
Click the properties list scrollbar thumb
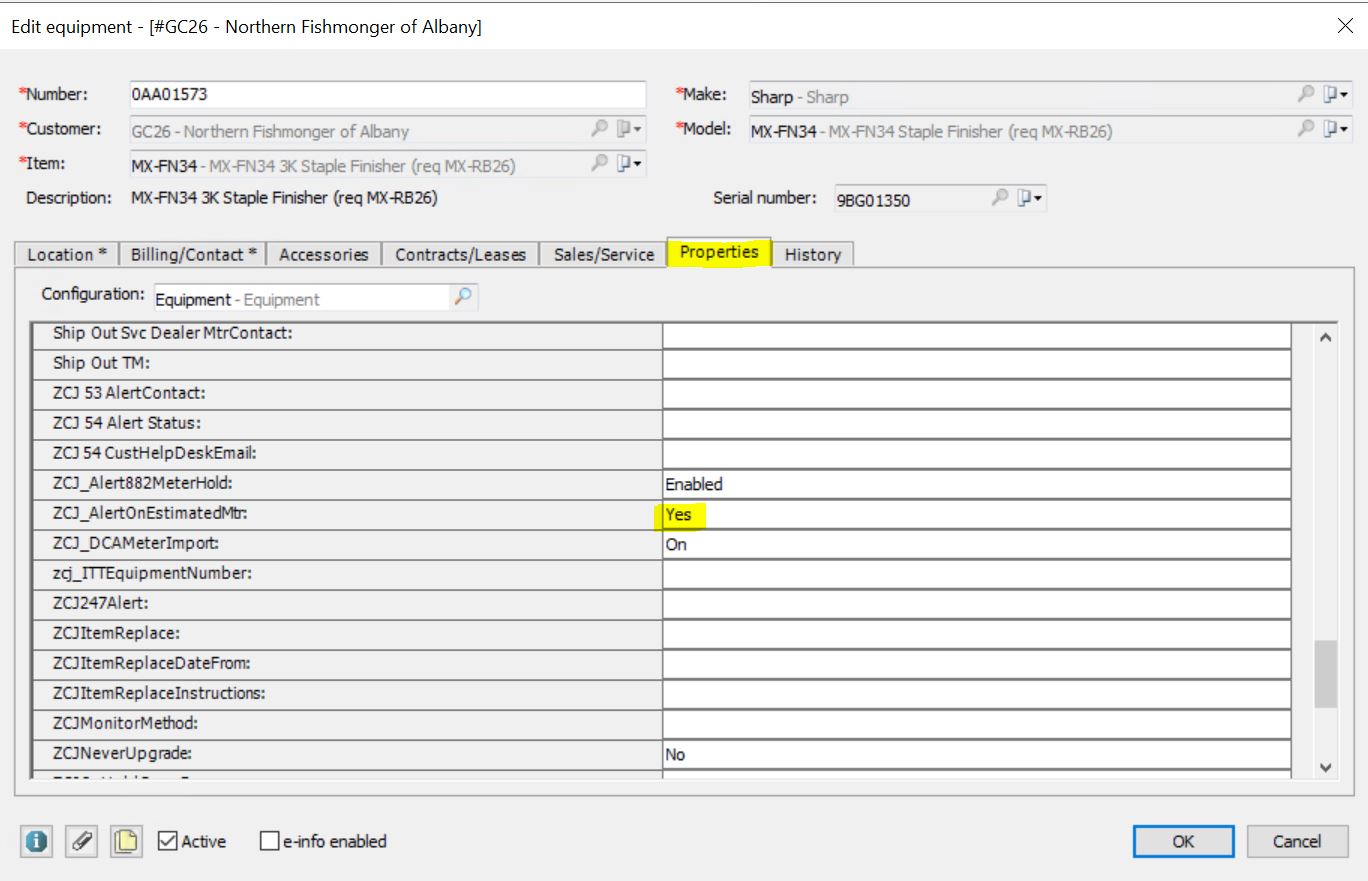(1326, 674)
